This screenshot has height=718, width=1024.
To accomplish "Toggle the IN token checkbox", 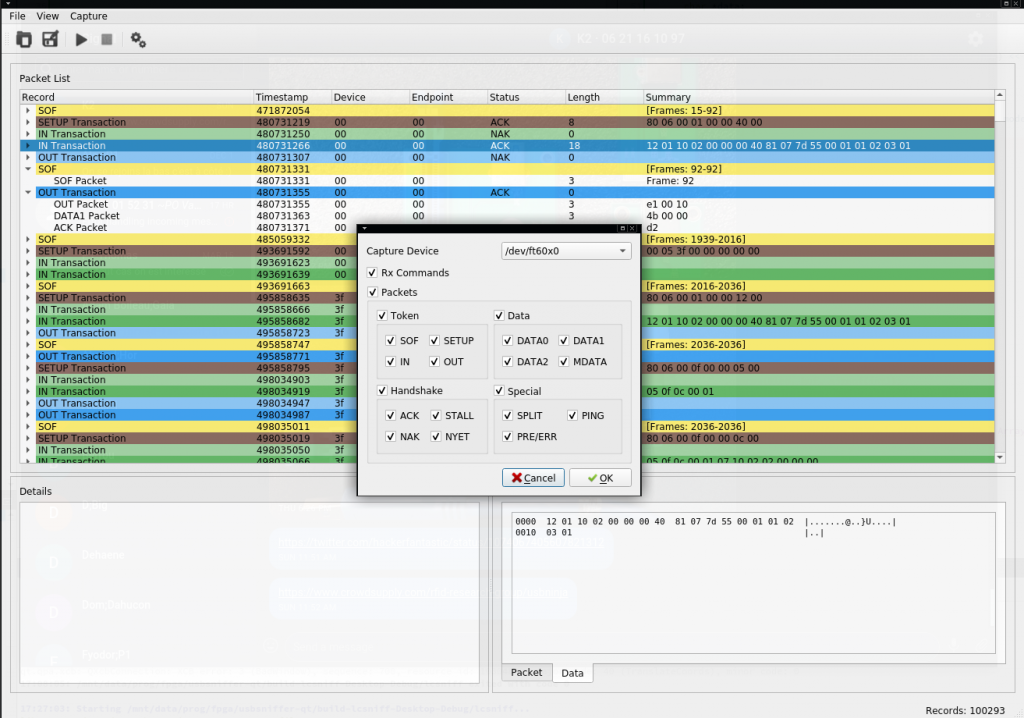I will tap(391, 361).
